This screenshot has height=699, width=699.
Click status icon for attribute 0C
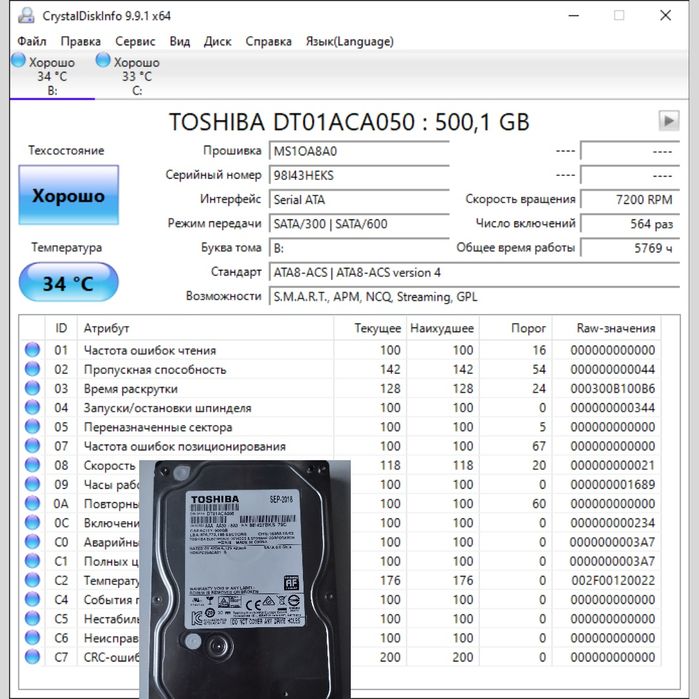coord(32,522)
